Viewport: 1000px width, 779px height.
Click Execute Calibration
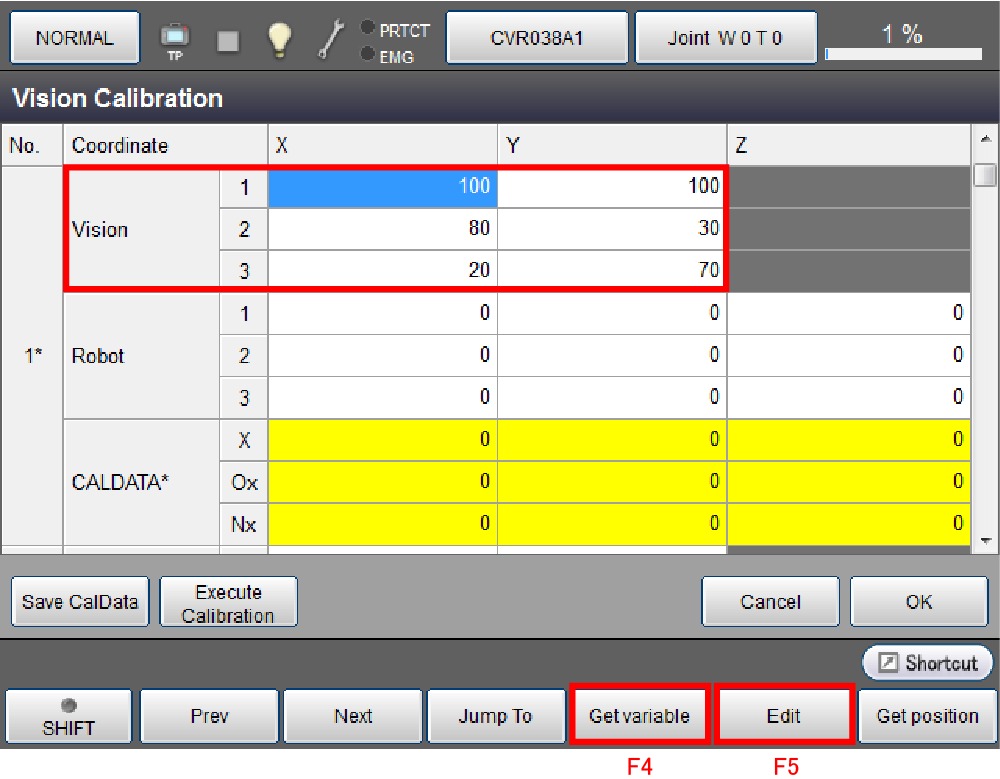(228, 603)
